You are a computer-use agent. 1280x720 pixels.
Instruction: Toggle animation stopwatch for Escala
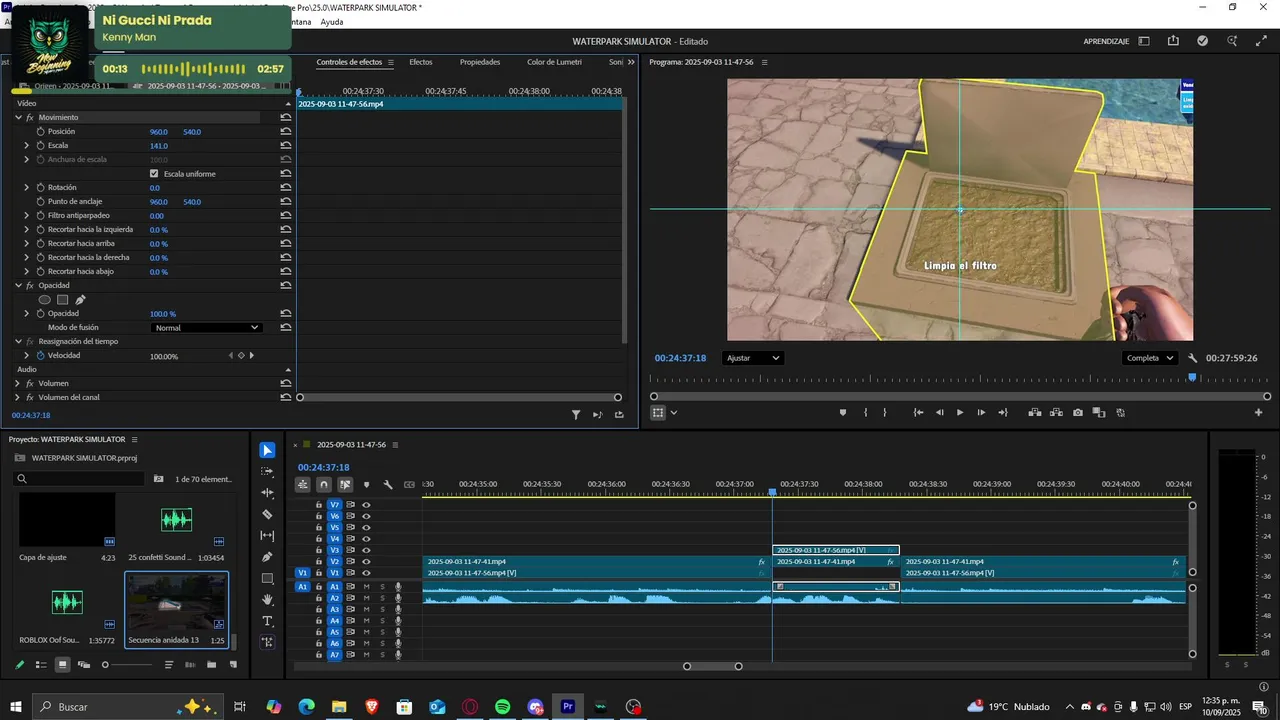pyautogui.click(x=41, y=146)
